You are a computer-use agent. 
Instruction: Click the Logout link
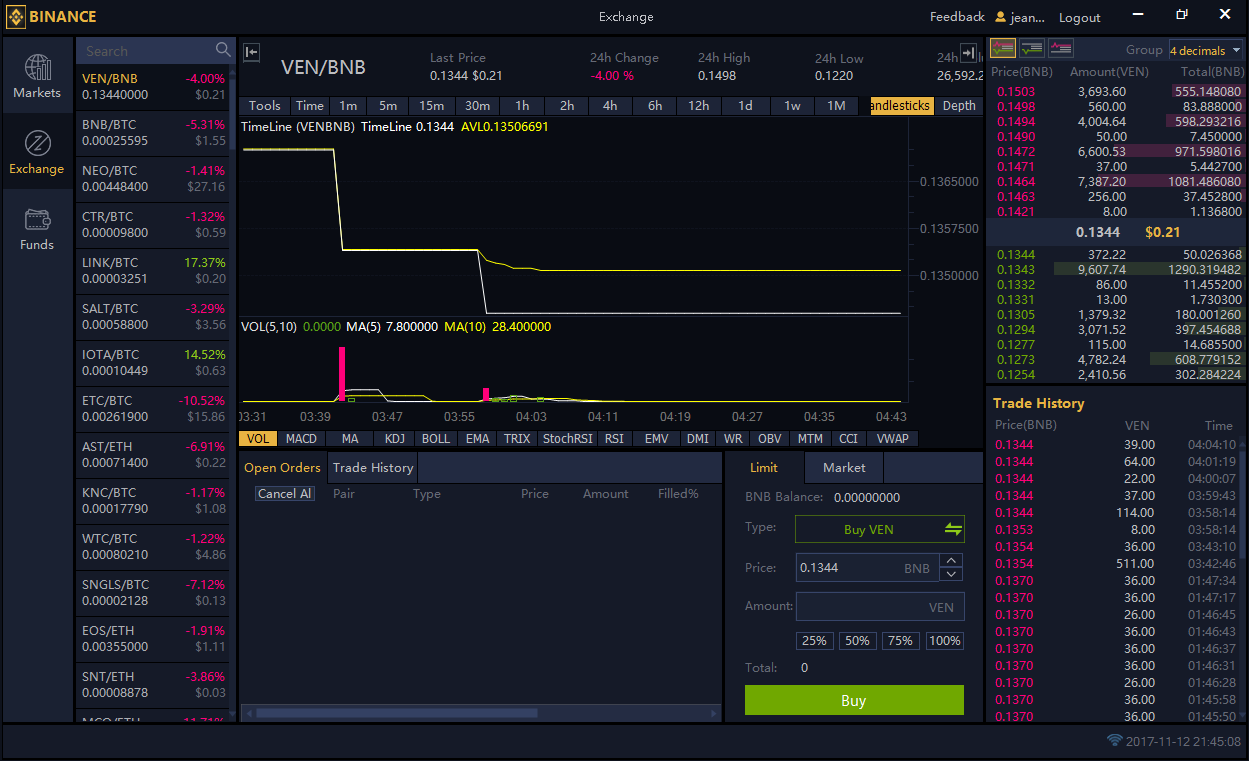coord(1079,17)
